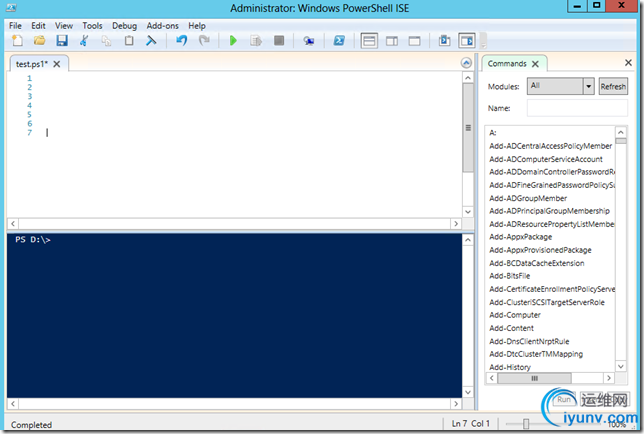Run the script with the green arrow

pos(233,41)
